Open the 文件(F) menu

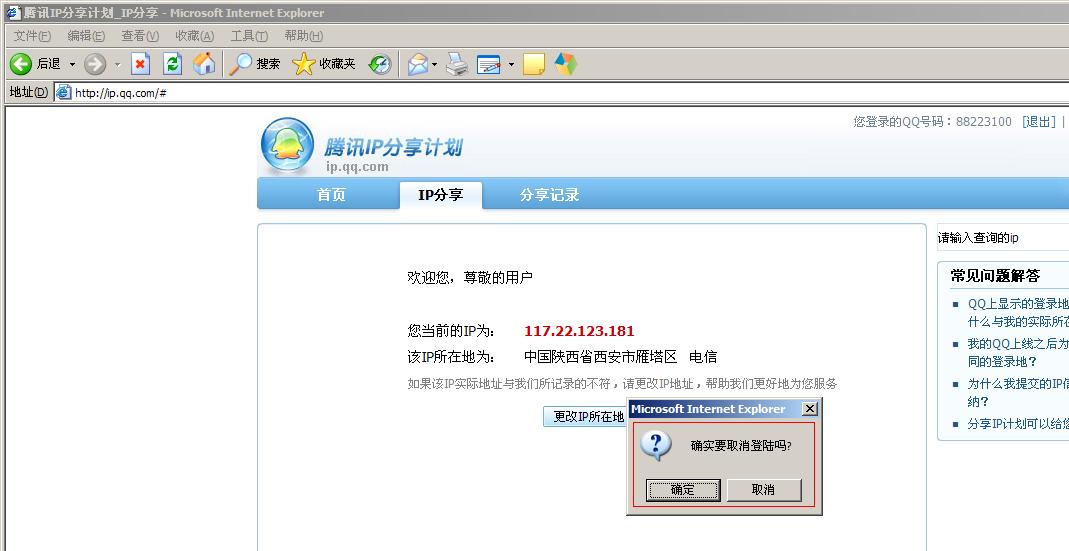click(x=32, y=35)
